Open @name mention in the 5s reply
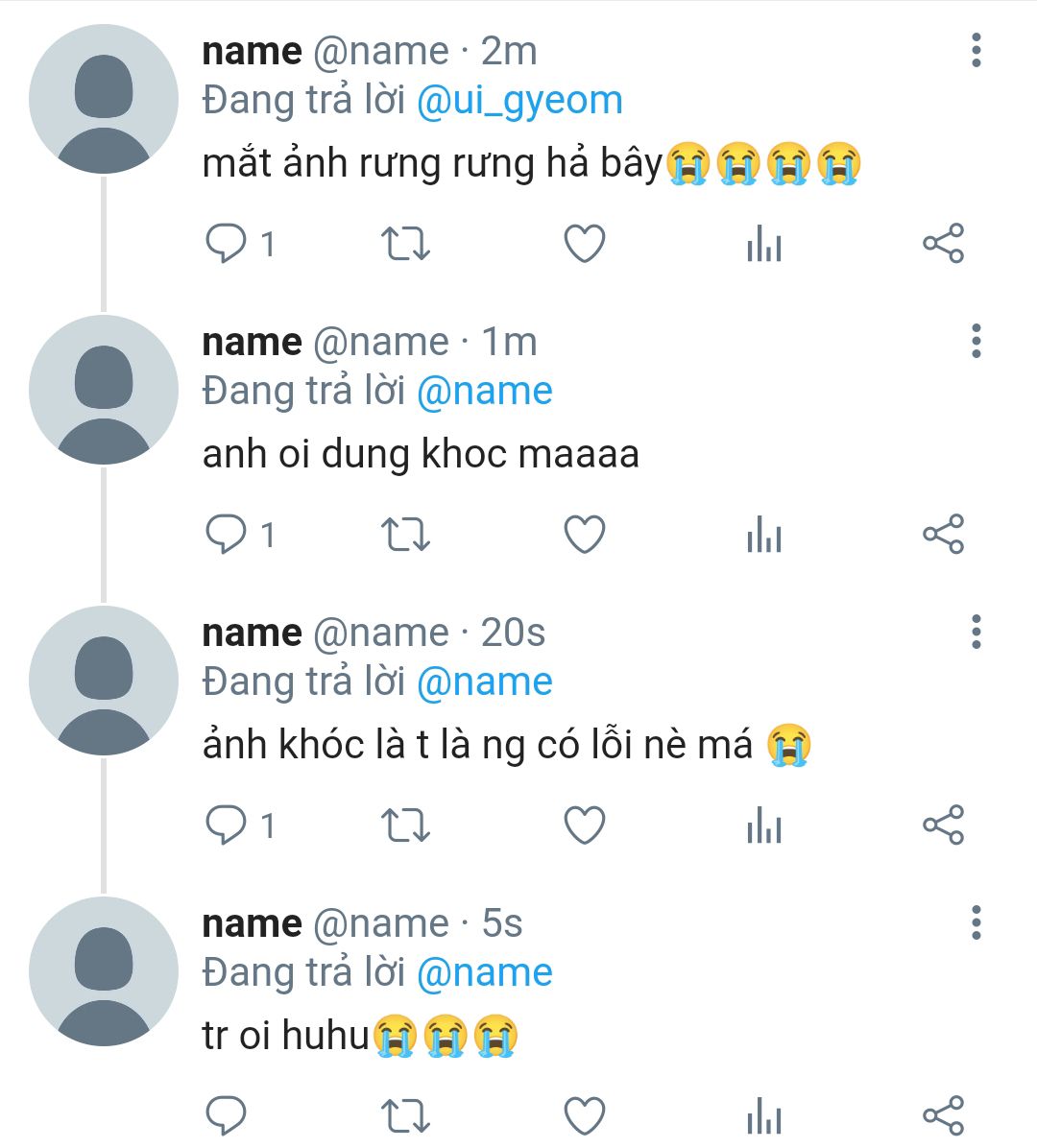This screenshot has width=1037, height=1148. [485, 972]
